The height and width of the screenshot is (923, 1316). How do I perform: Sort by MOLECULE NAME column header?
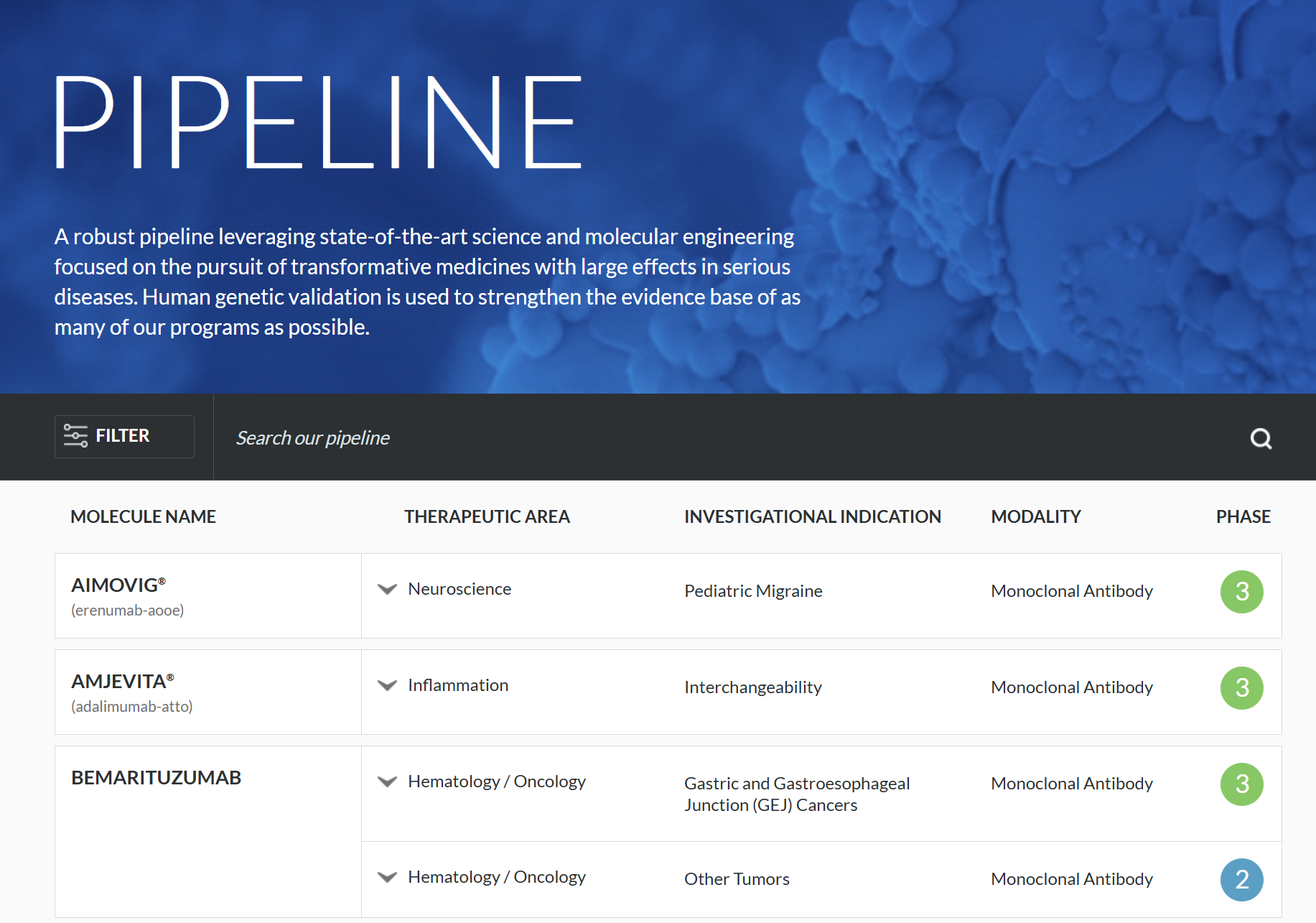coord(143,516)
